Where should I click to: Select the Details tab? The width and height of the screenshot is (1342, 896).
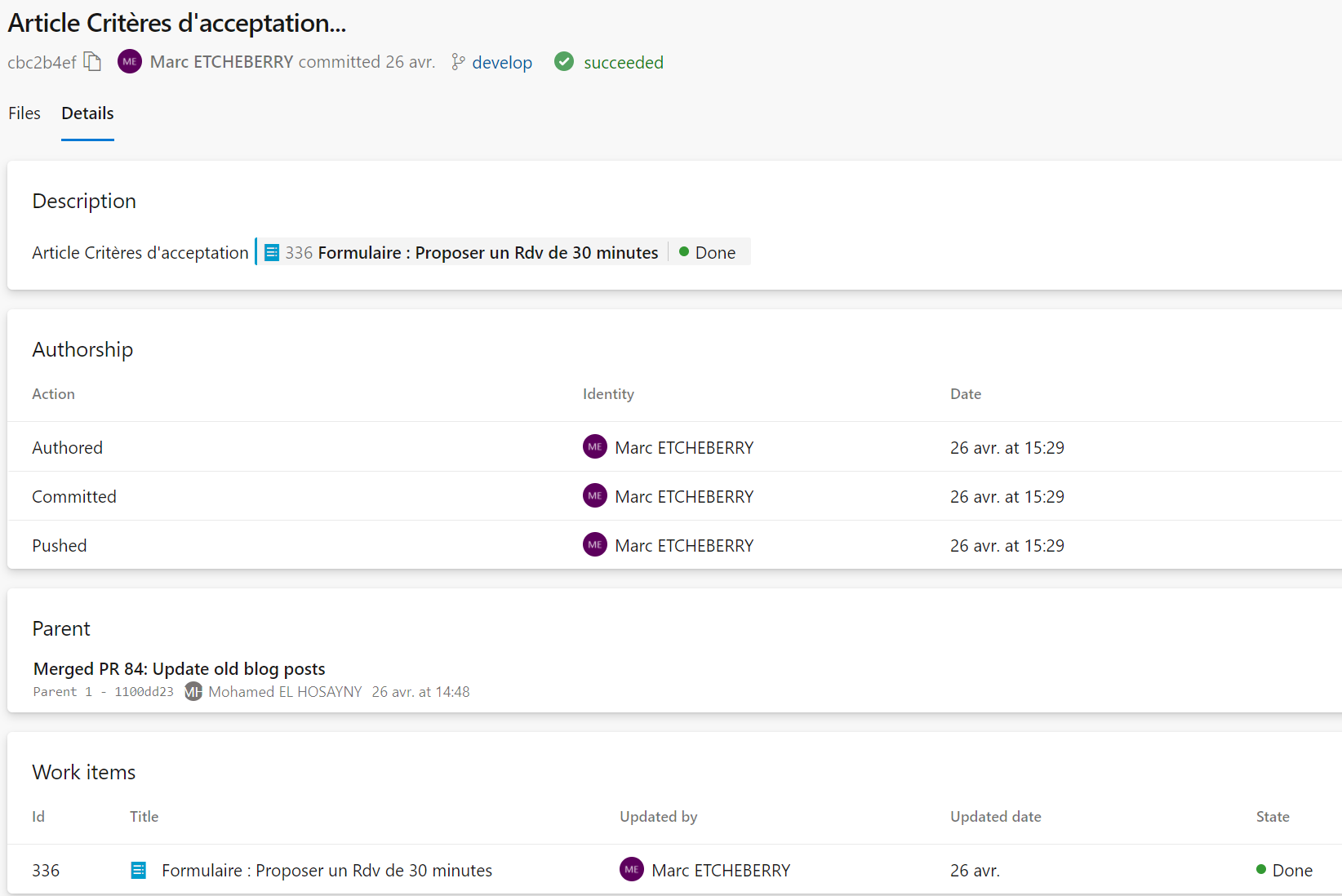[x=87, y=113]
